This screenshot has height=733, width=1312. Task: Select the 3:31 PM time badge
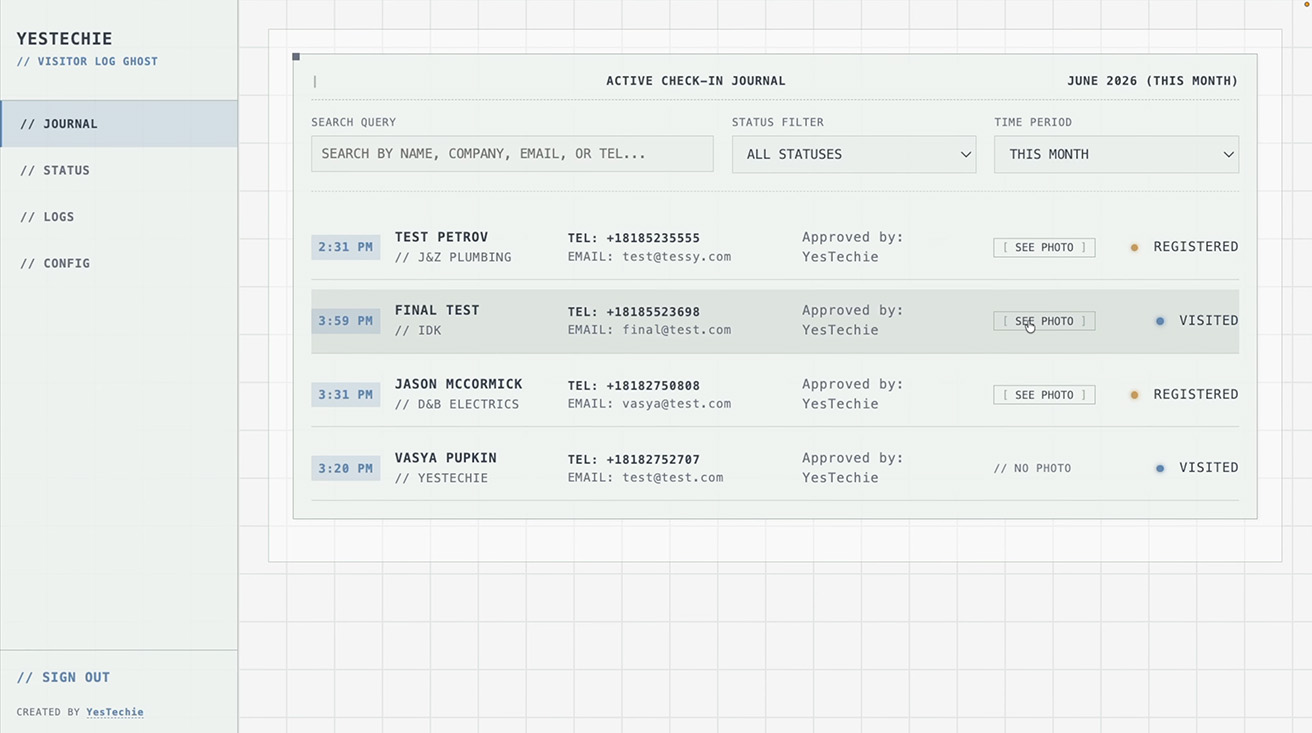pos(345,395)
